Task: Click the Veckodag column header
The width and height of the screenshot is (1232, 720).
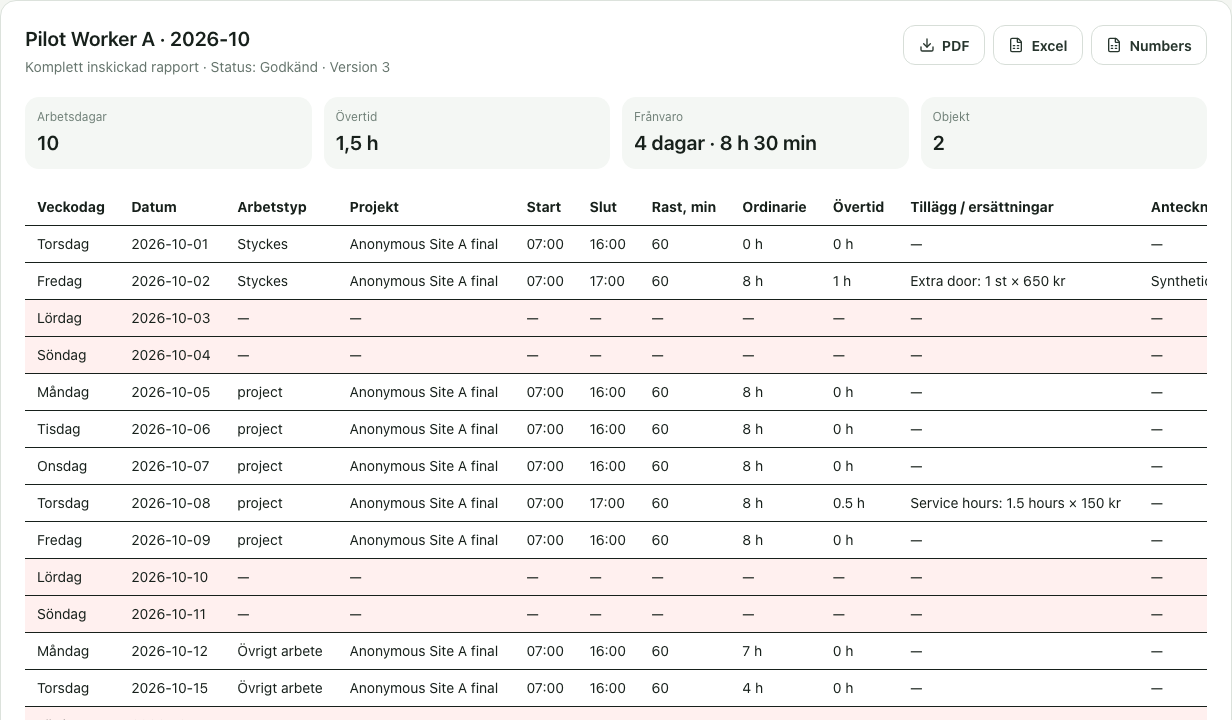Action: point(71,207)
